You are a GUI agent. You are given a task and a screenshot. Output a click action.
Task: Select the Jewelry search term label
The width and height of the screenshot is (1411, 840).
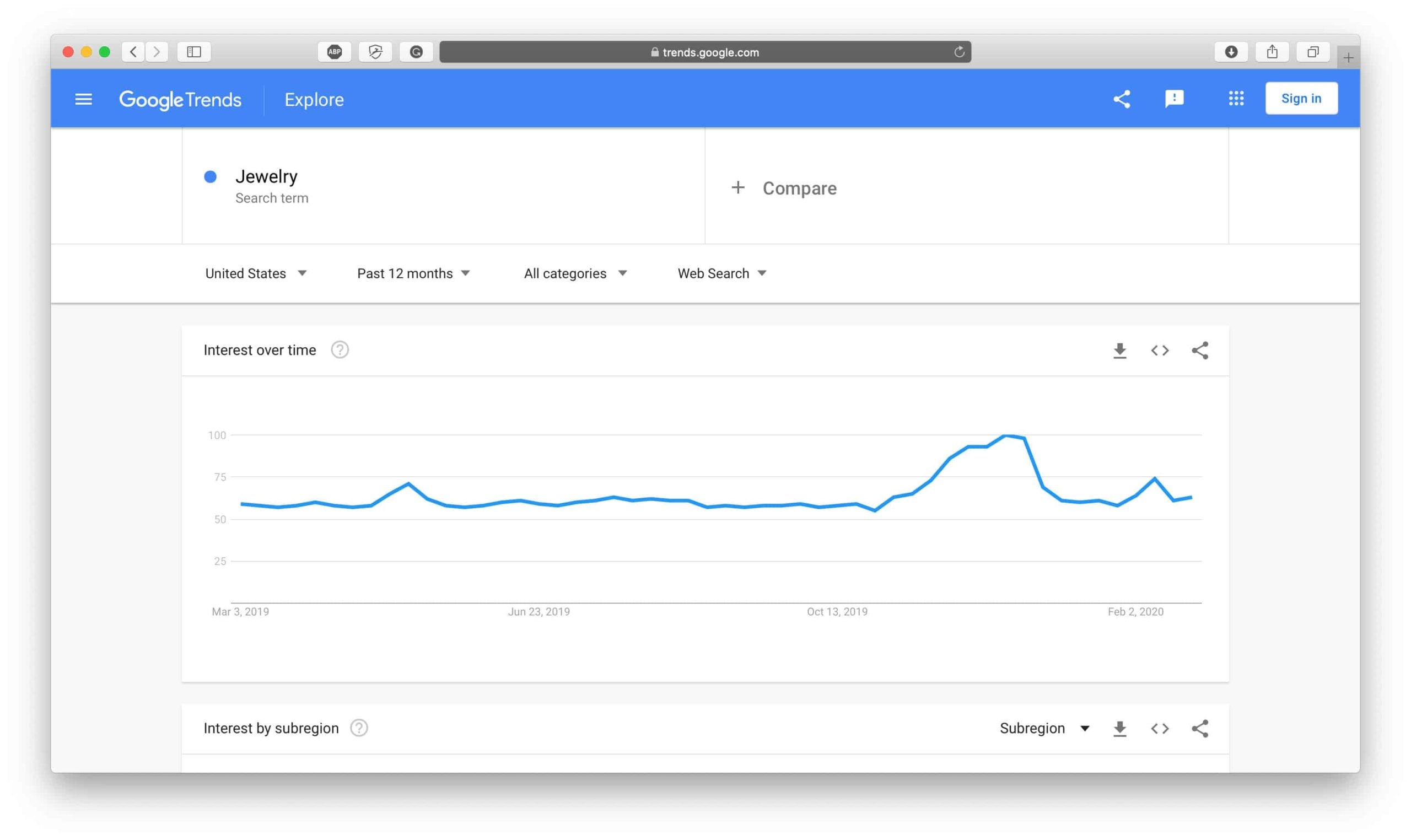266,175
